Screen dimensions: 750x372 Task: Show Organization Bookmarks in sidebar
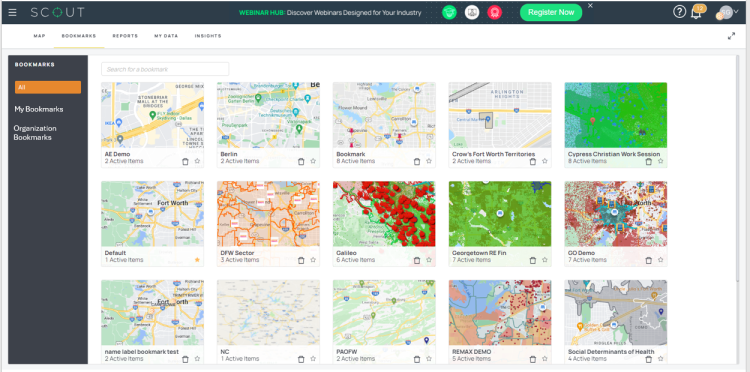(35, 133)
